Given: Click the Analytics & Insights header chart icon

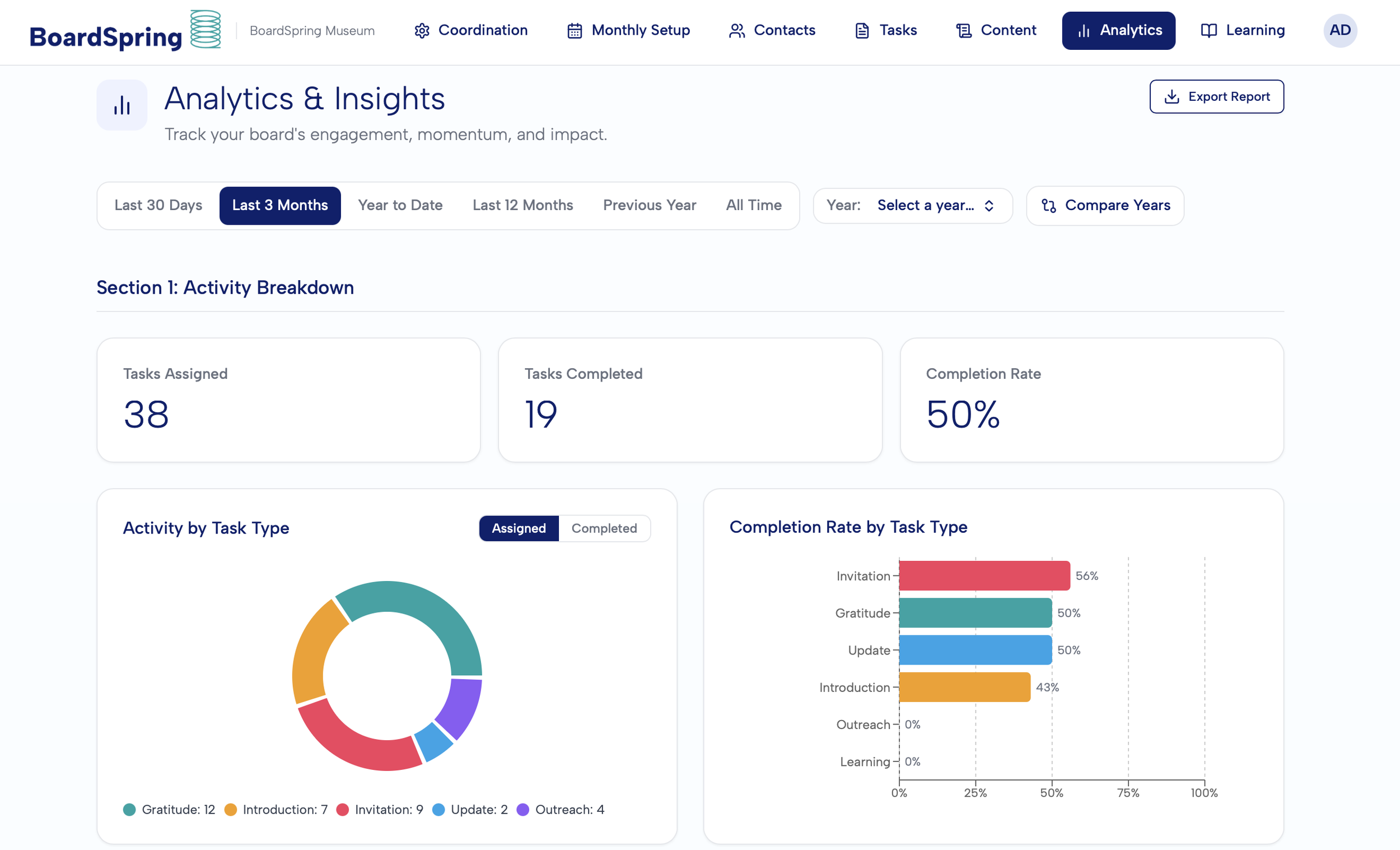Looking at the screenshot, I should 122,105.
